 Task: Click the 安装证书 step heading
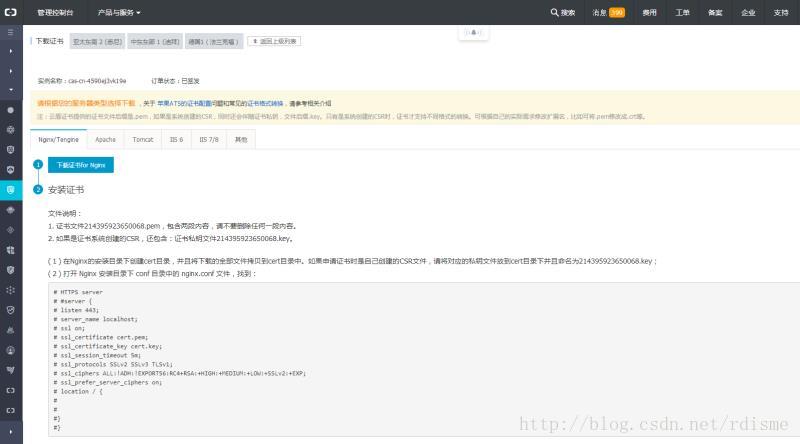[x=66, y=190]
